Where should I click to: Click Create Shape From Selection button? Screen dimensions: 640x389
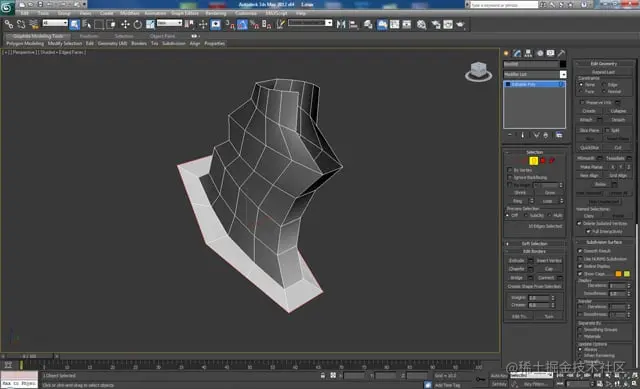point(534,287)
